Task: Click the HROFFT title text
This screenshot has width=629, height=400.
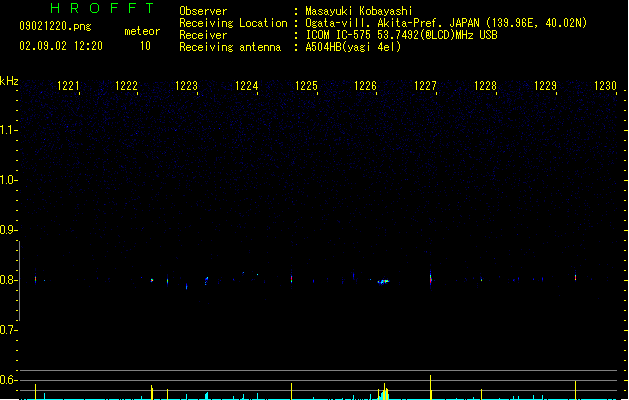Action: [102, 8]
